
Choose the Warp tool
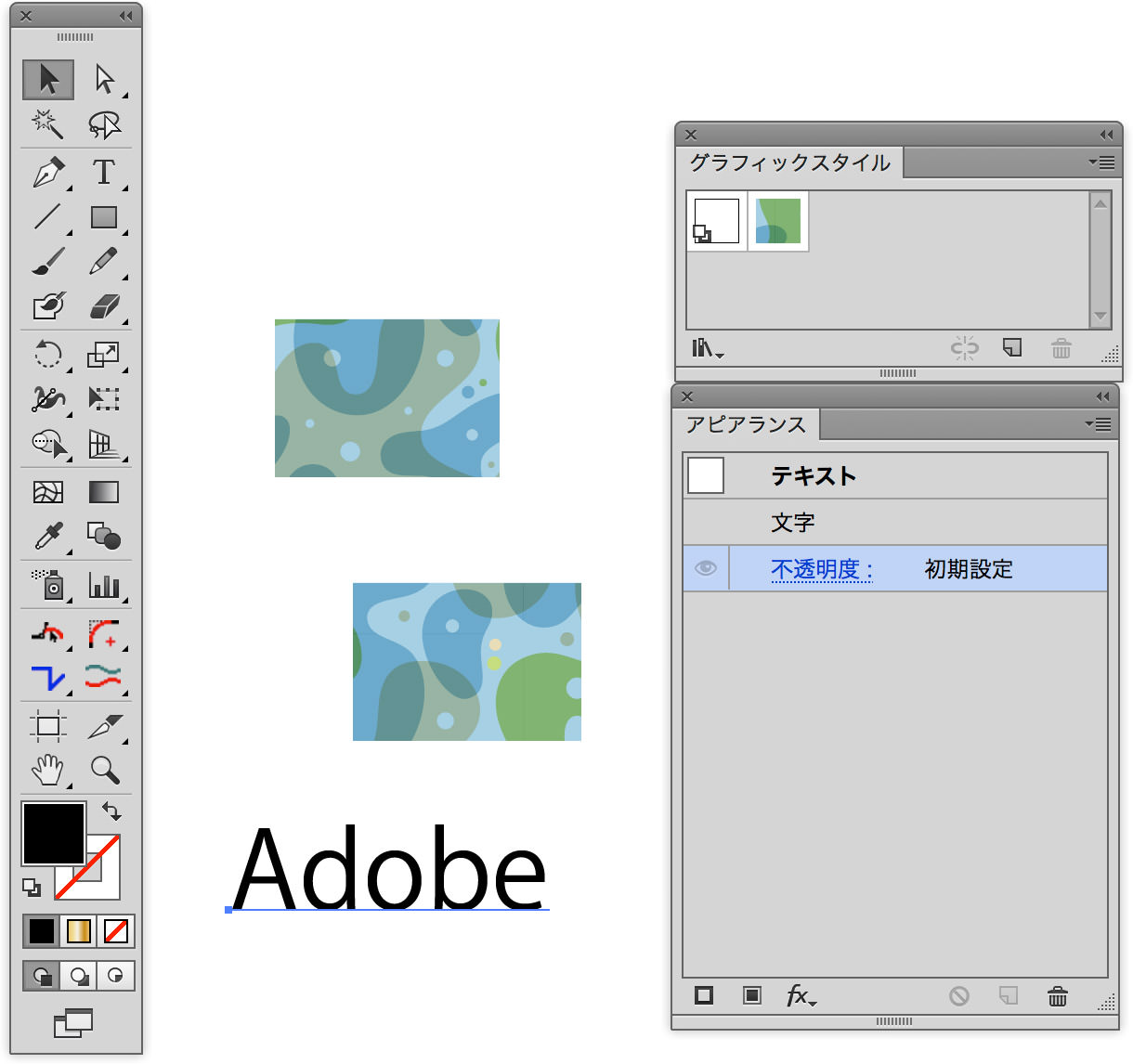(x=48, y=399)
